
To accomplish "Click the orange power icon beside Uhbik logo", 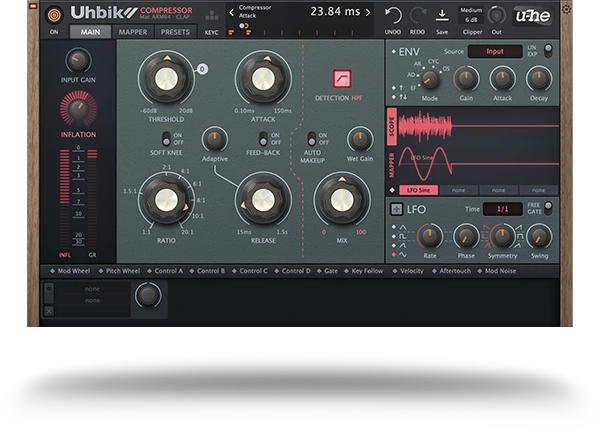I will 53,14.
